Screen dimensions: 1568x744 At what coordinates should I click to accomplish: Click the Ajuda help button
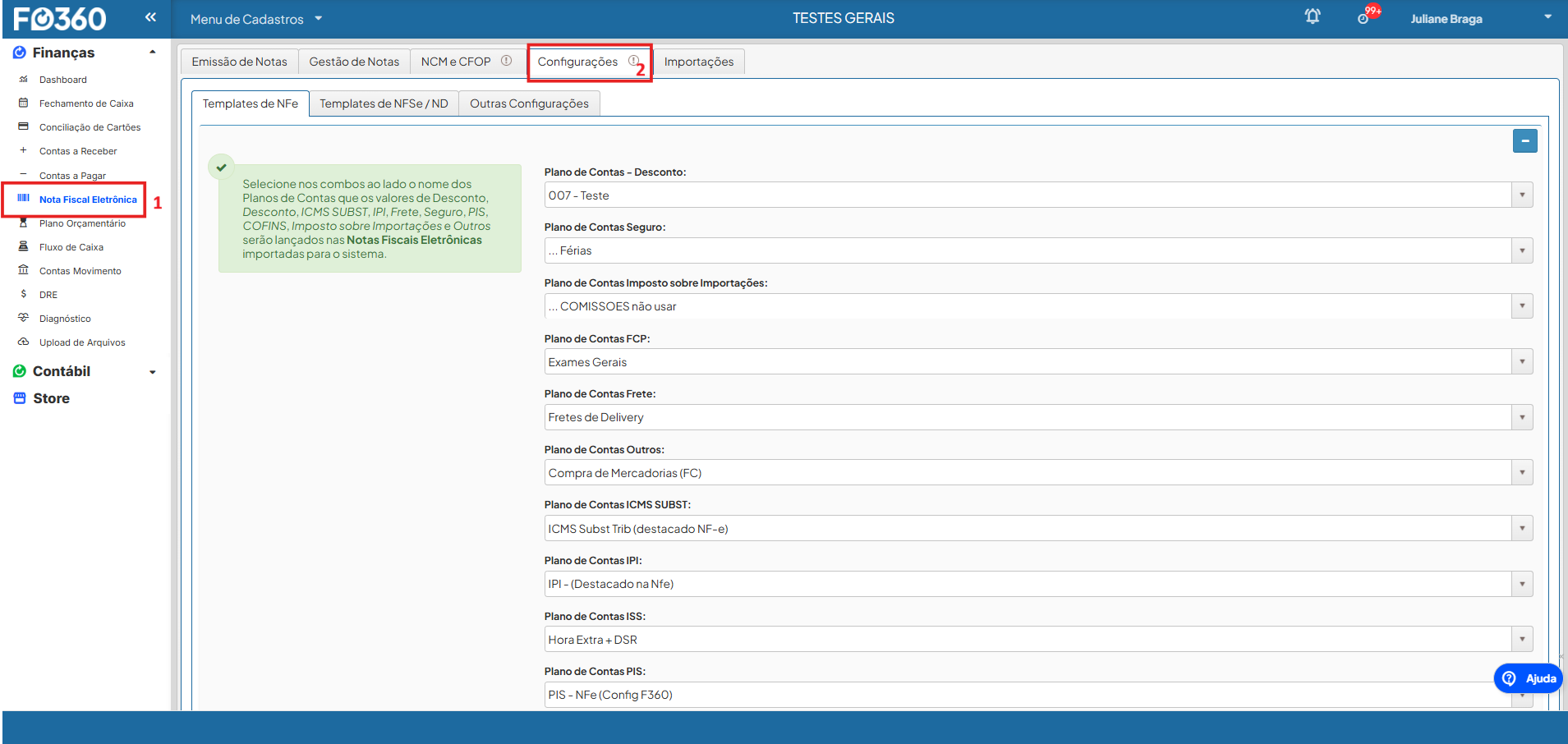click(1528, 678)
